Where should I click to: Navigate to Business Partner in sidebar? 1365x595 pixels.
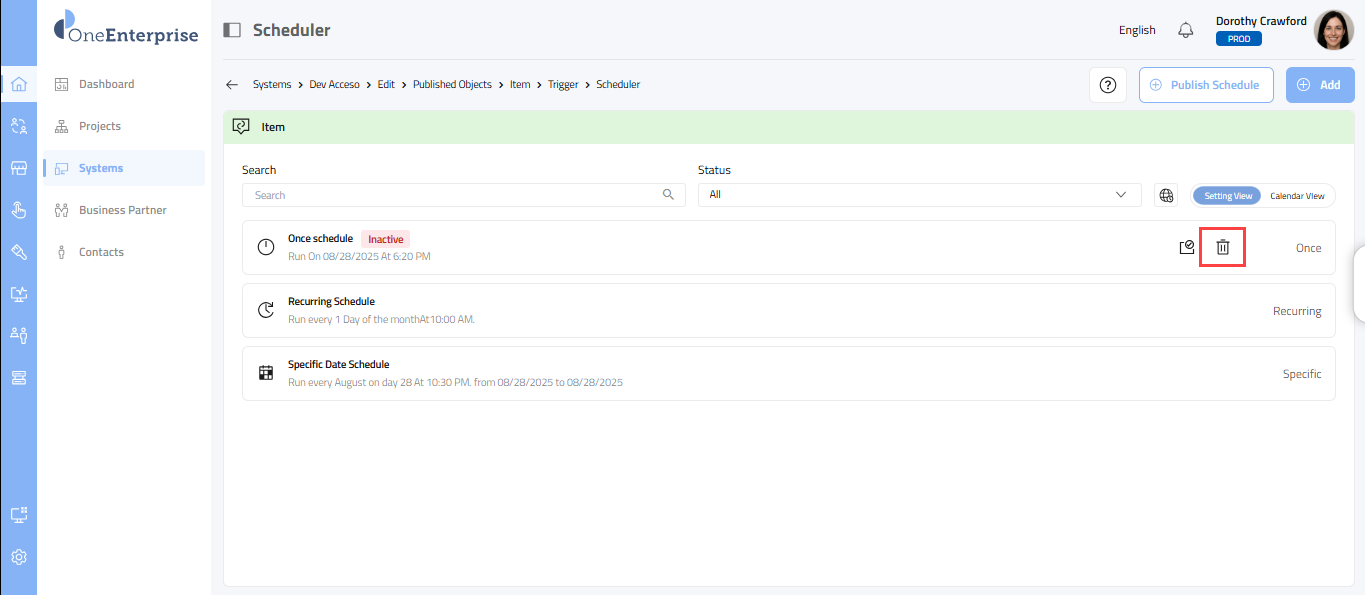click(x=122, y=210)
